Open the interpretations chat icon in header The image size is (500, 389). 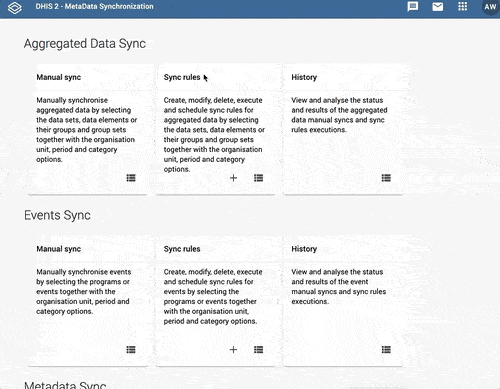coord(413,7)
